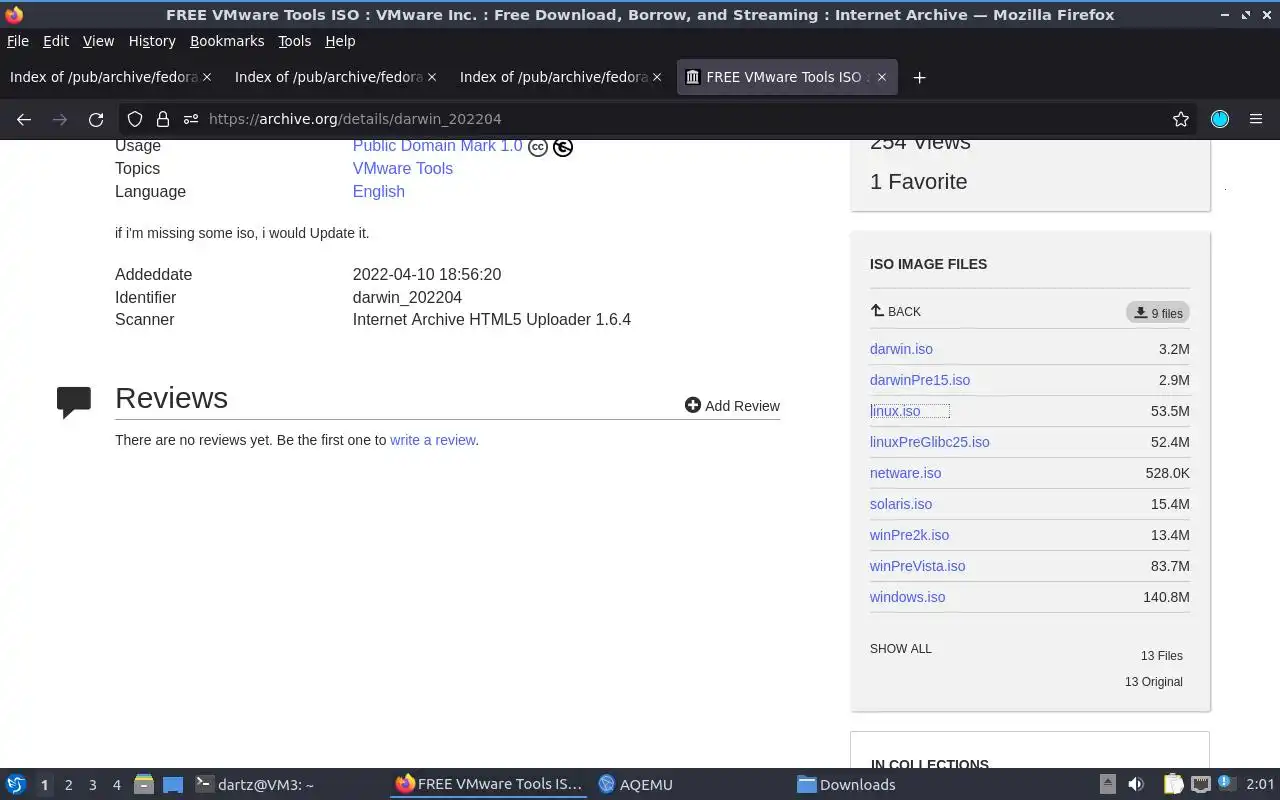Click the removable media eject tray icon

[1107, 785]
